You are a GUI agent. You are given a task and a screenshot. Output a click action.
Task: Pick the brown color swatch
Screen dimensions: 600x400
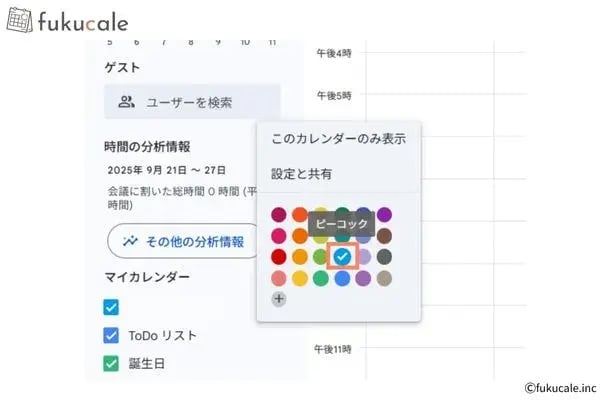(385, 236)
